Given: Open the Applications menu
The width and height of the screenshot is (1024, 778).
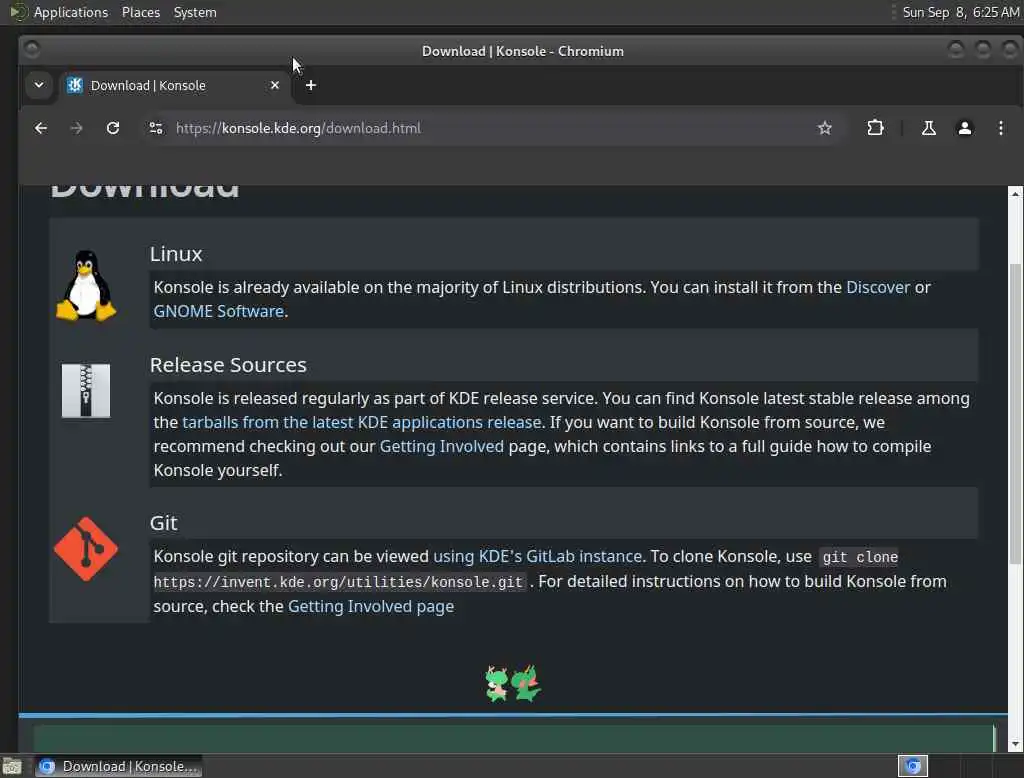Looking at the screenshot, I should 71,12.
